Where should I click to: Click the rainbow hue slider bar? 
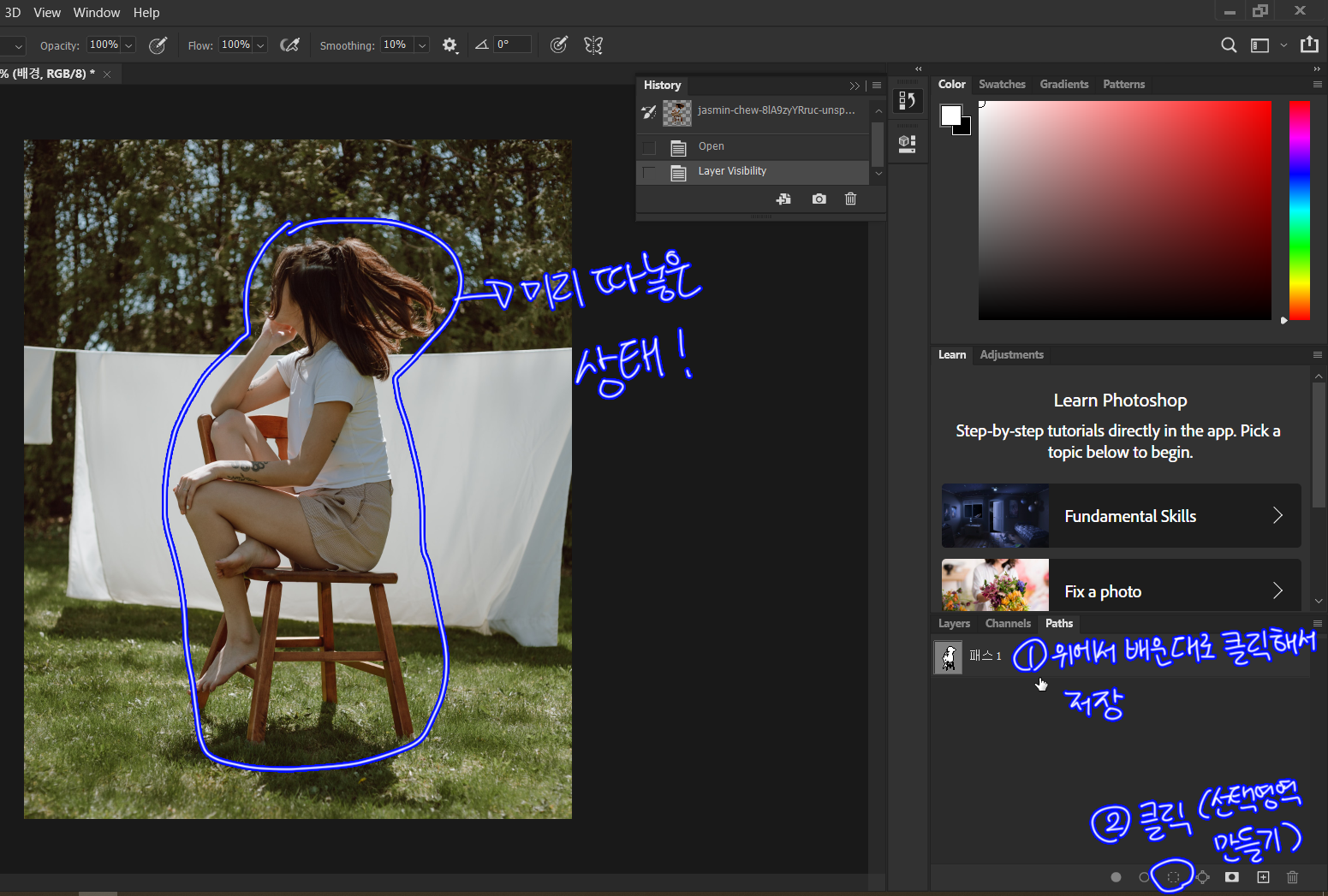1299,210
